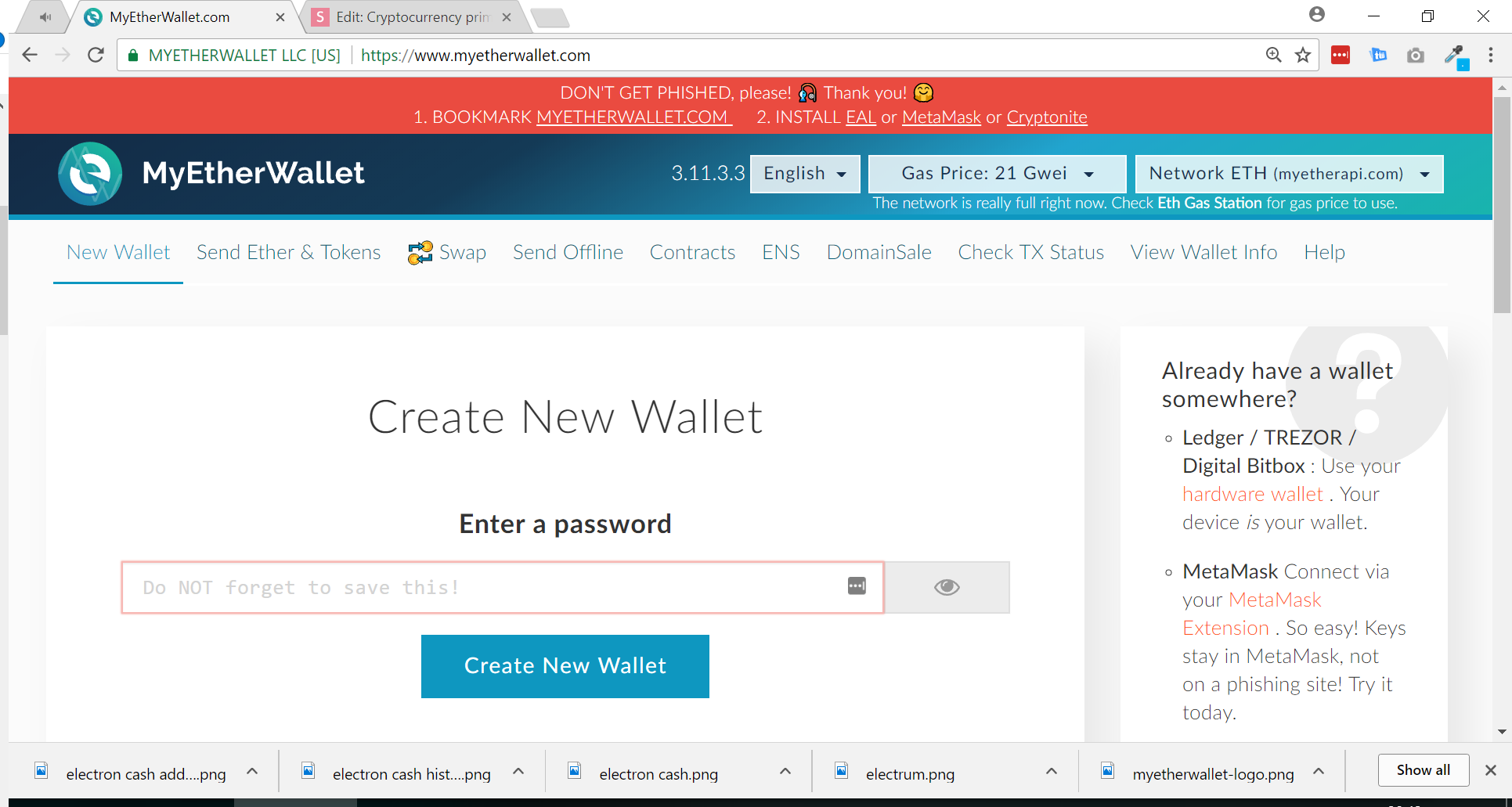Open the Network ETH dropdown

click(x=1289, y=174)
